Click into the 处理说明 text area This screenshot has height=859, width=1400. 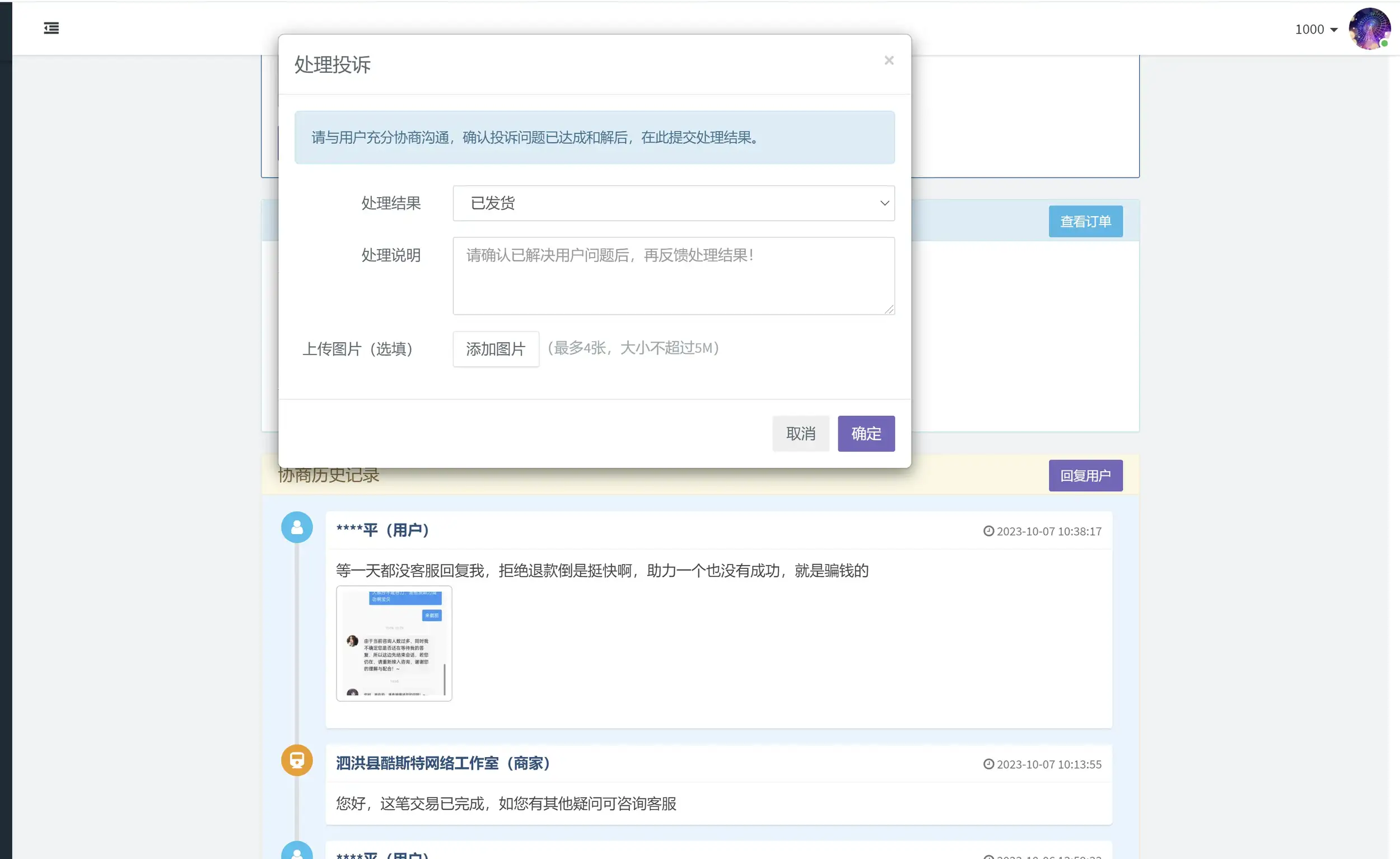tap(673, 276)
